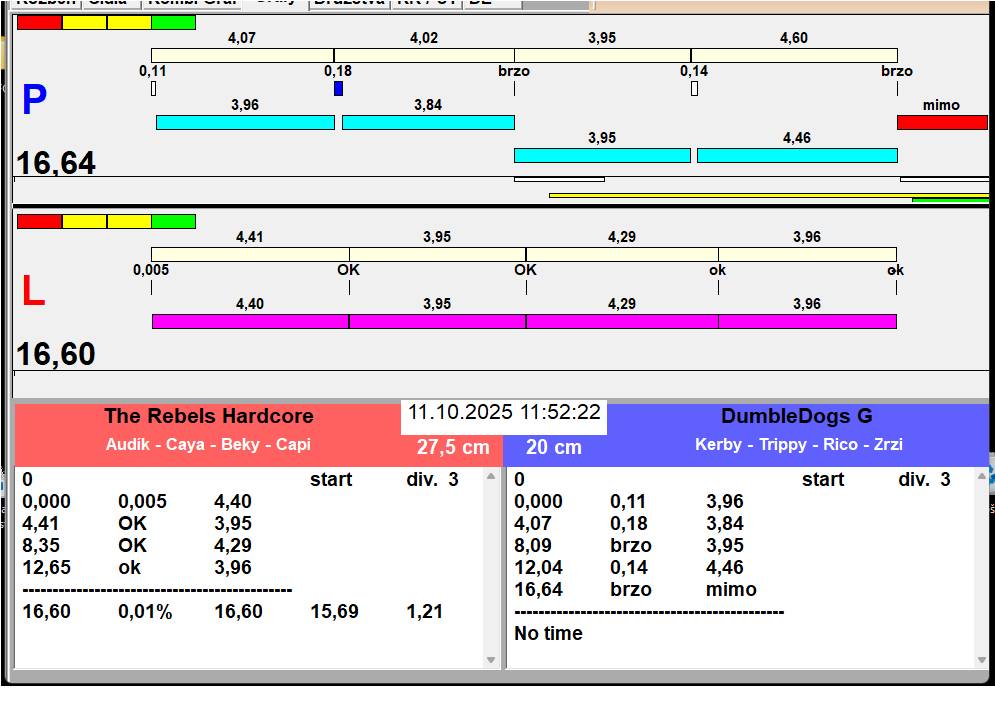Click the red start light in lane P
The width and height of the screenshot is (995, 716).
[x=39, y=22]
